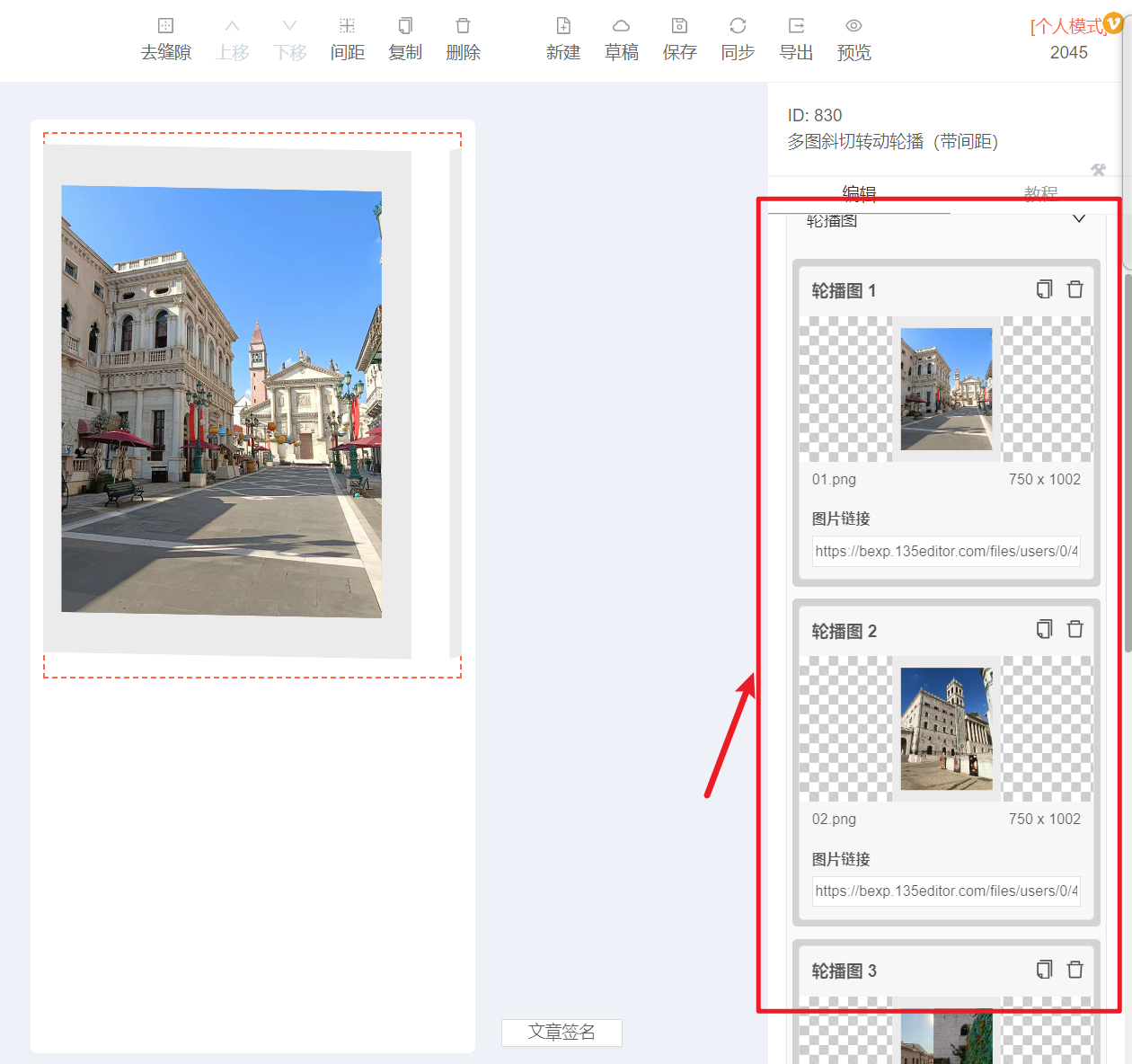
Task: Click the 02.png file name
Action: (834, 819)
